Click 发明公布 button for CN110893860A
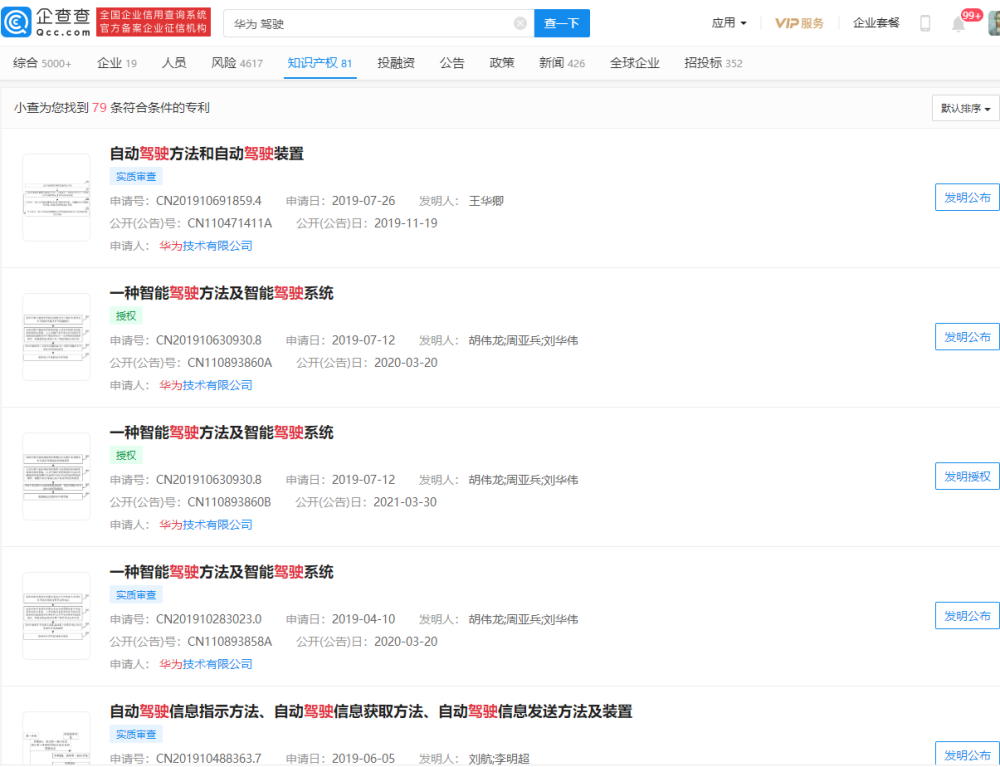The width and height of the screenshot is (1000, 767). point(967,337)
